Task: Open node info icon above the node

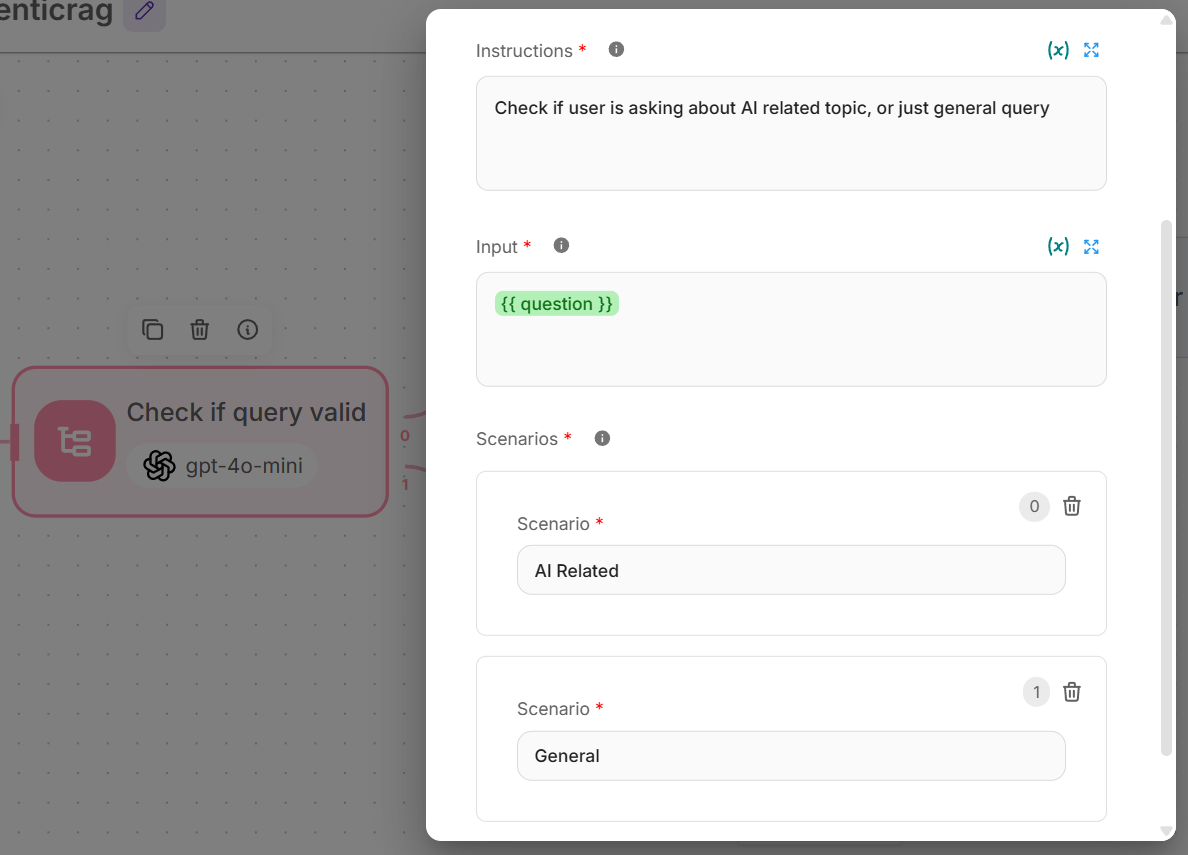Action: 248,330
